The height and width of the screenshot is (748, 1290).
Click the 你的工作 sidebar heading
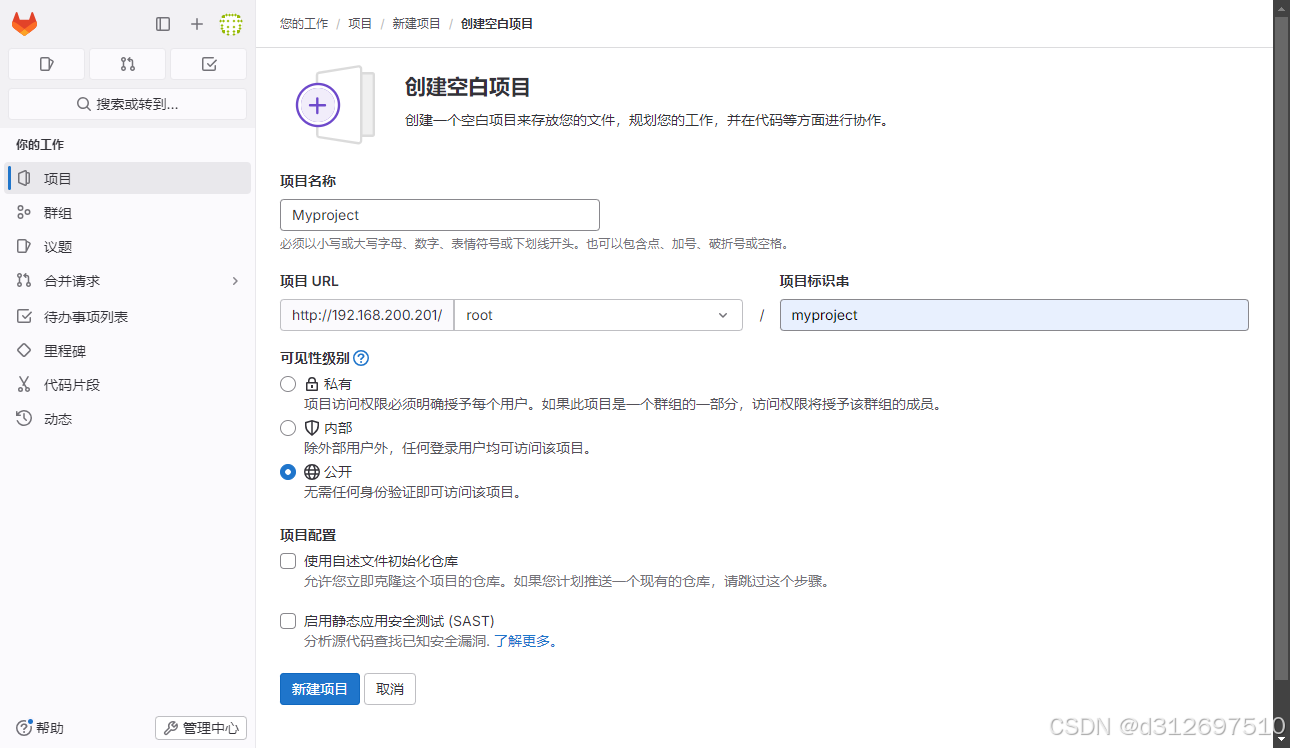click(40, 145)
